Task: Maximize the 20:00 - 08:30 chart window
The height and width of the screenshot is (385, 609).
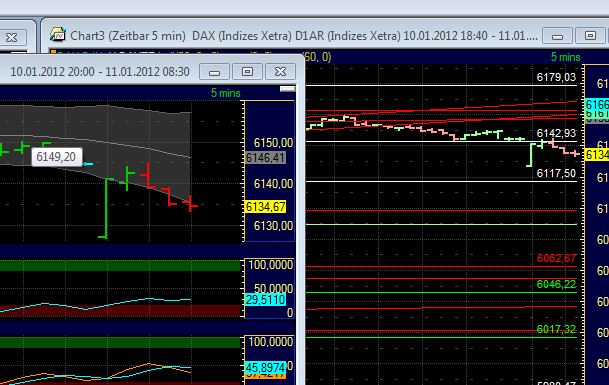Action: pyautogui.click(x=247, y=71)
